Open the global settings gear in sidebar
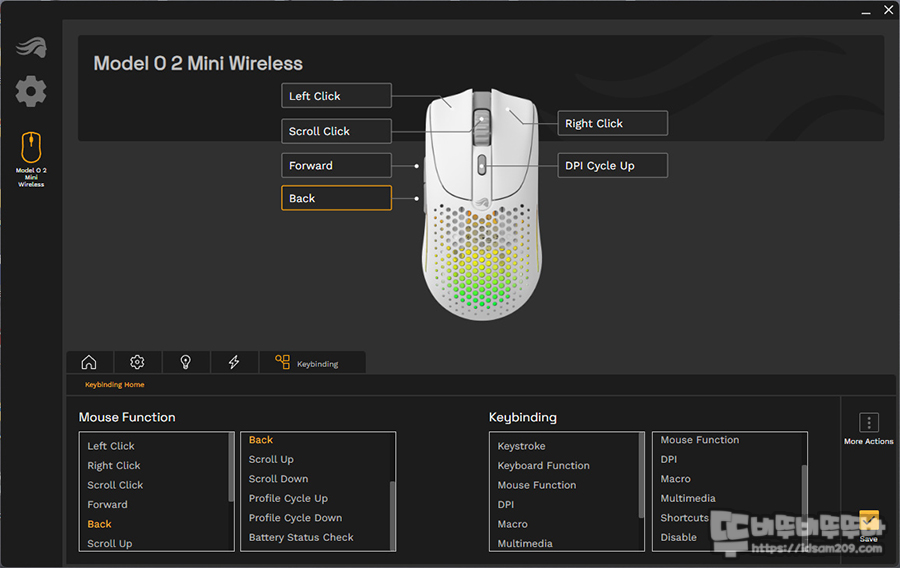 click(31, 91)
